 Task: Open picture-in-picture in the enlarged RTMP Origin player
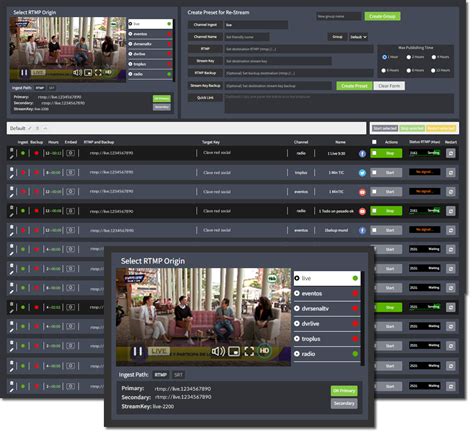pos(234,351)
